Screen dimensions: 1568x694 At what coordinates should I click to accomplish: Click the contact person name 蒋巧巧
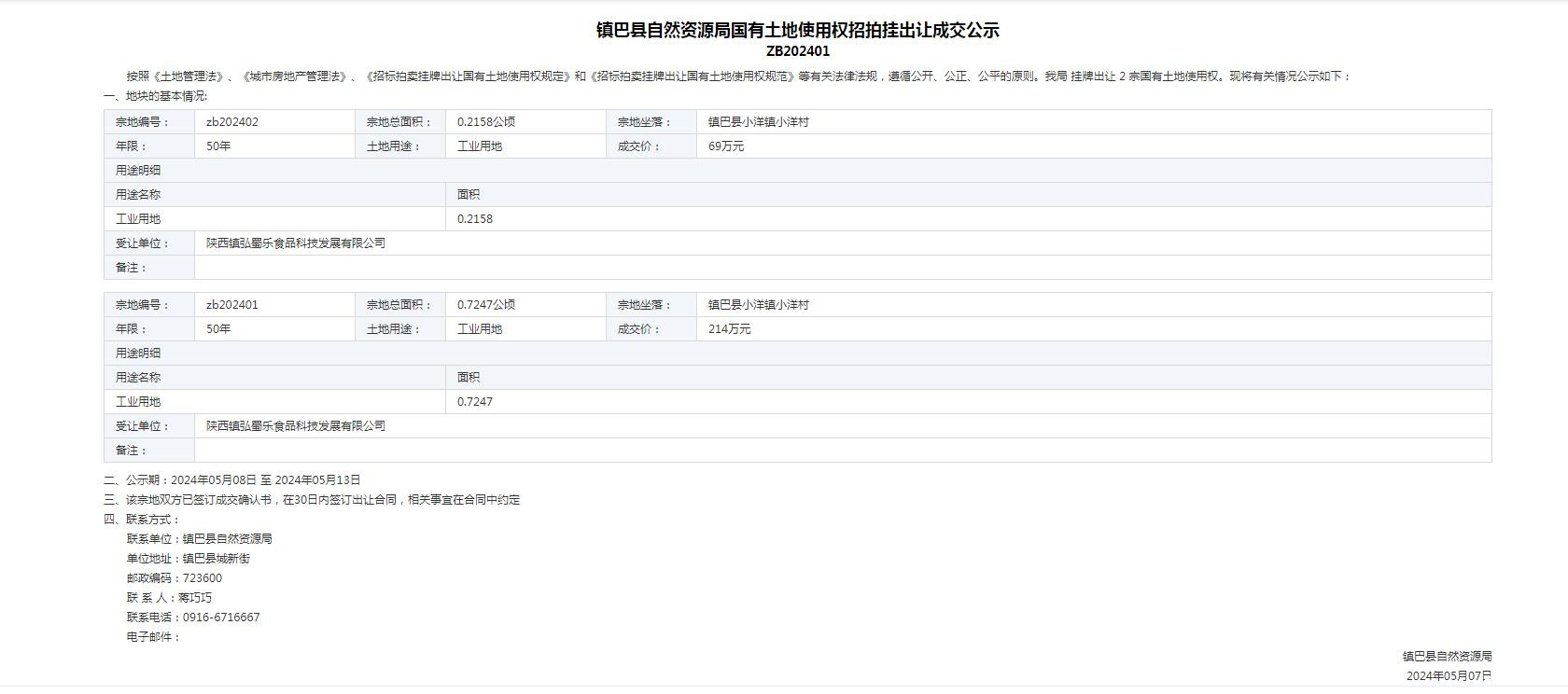pos(195,598)
